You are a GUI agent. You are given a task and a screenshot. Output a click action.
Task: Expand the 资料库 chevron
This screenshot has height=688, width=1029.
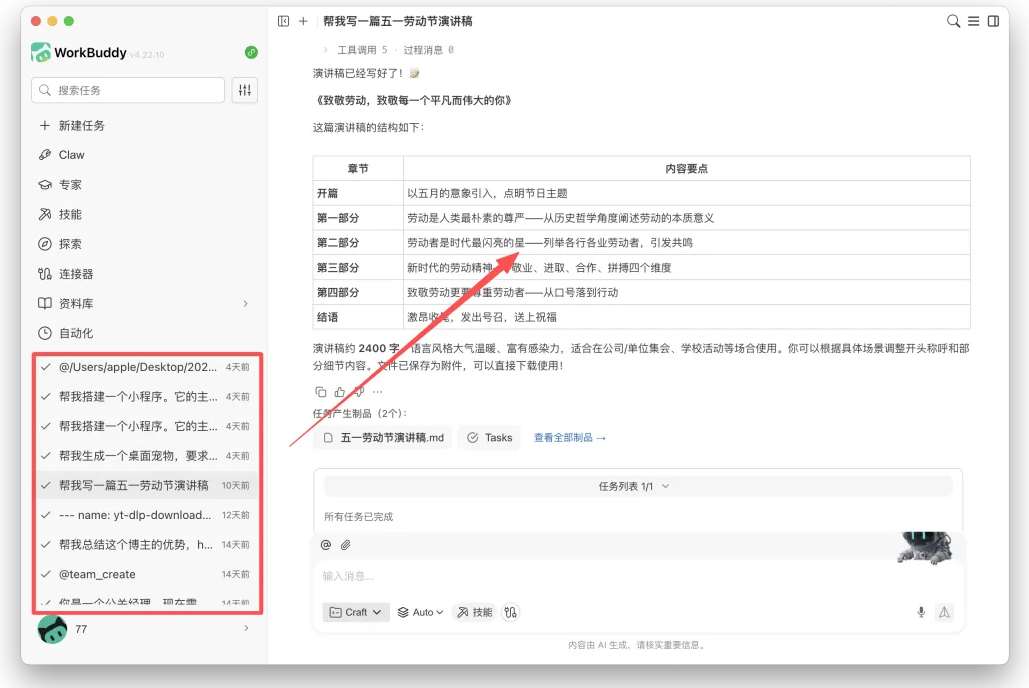point(245,303)
